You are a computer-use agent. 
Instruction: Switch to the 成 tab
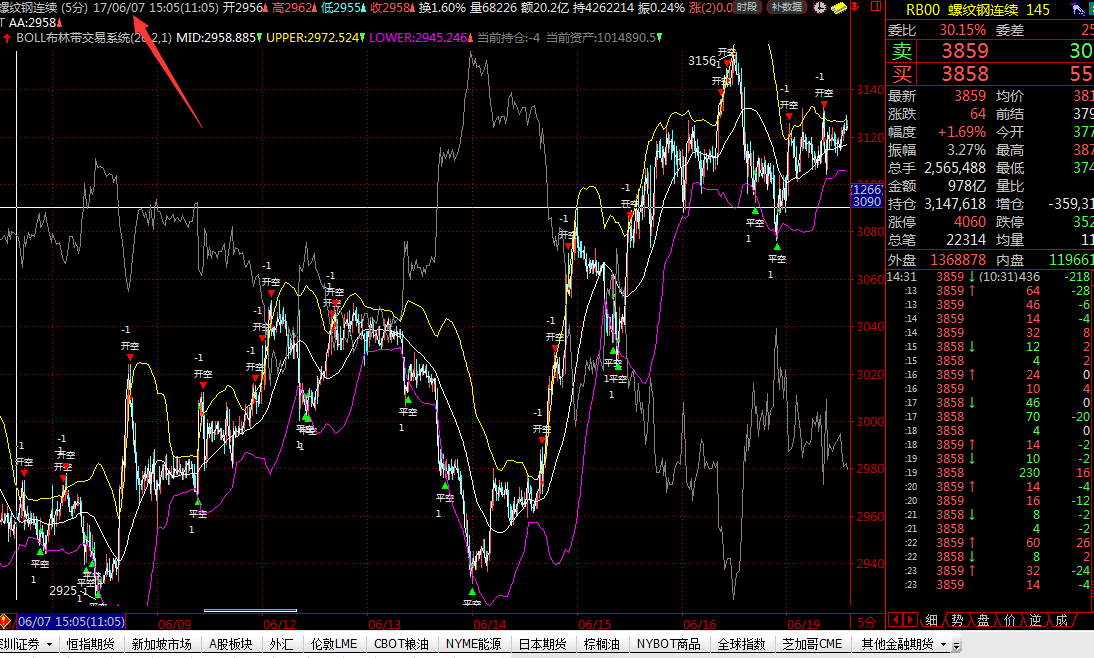click(1061, 620)
